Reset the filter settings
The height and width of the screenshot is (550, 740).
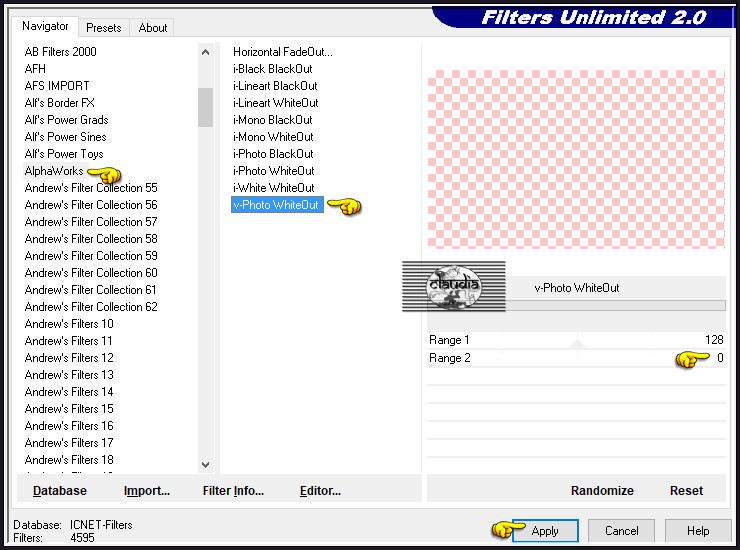click(x=686, y=491)
